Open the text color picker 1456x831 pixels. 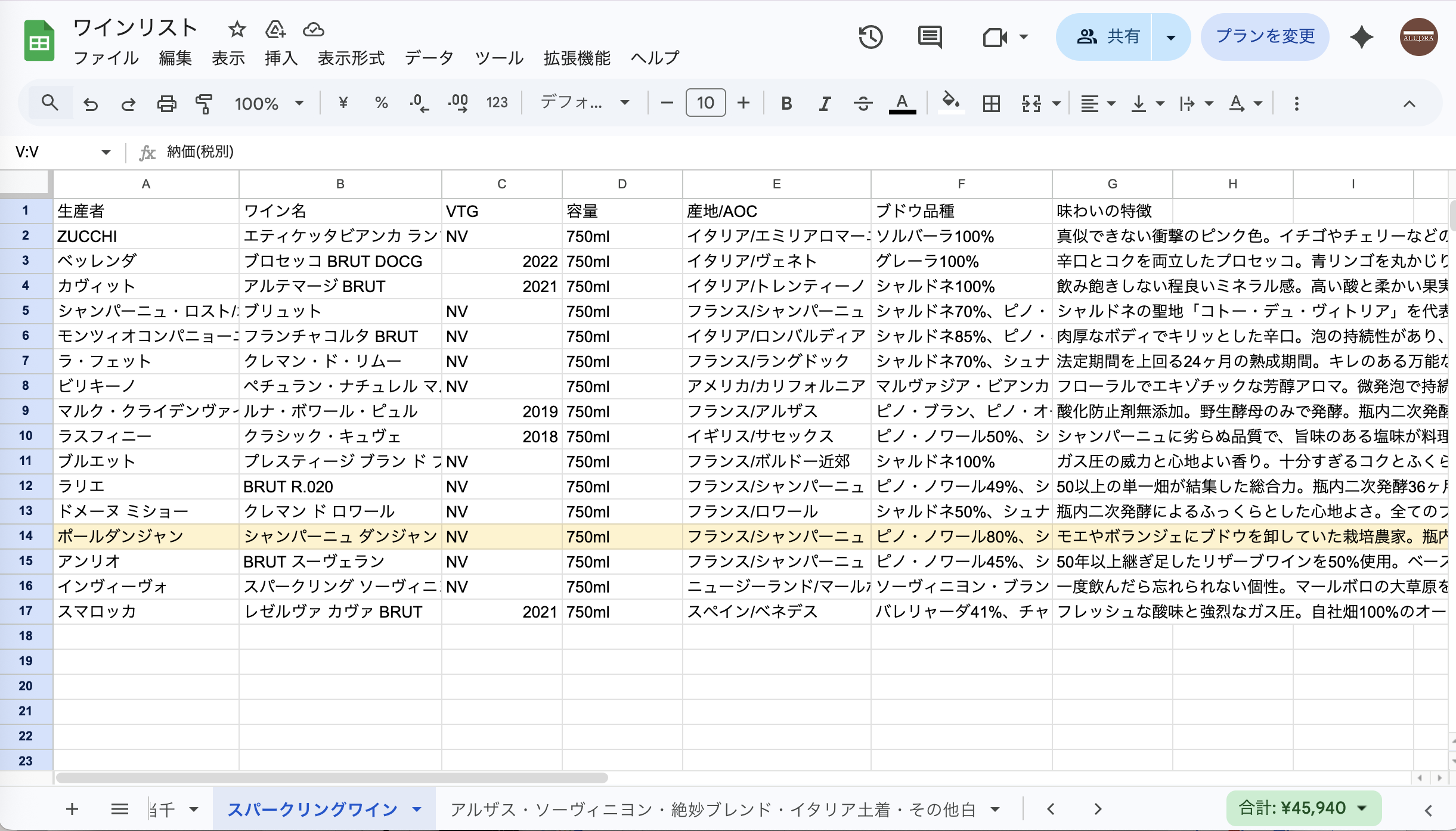[902, 104]
